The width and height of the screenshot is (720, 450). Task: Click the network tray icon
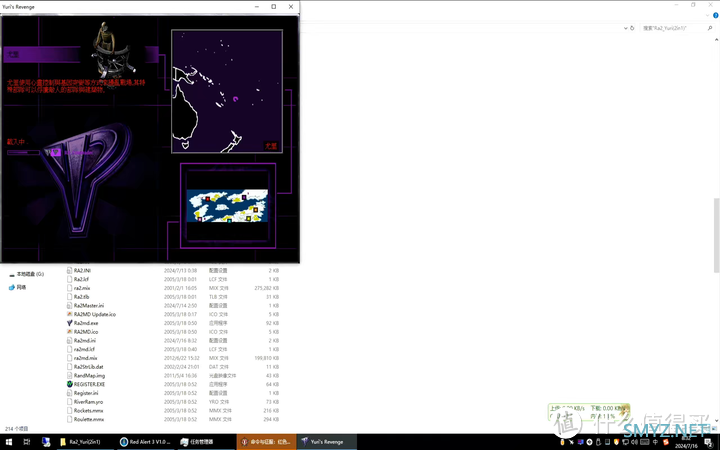tap(625, 442)
